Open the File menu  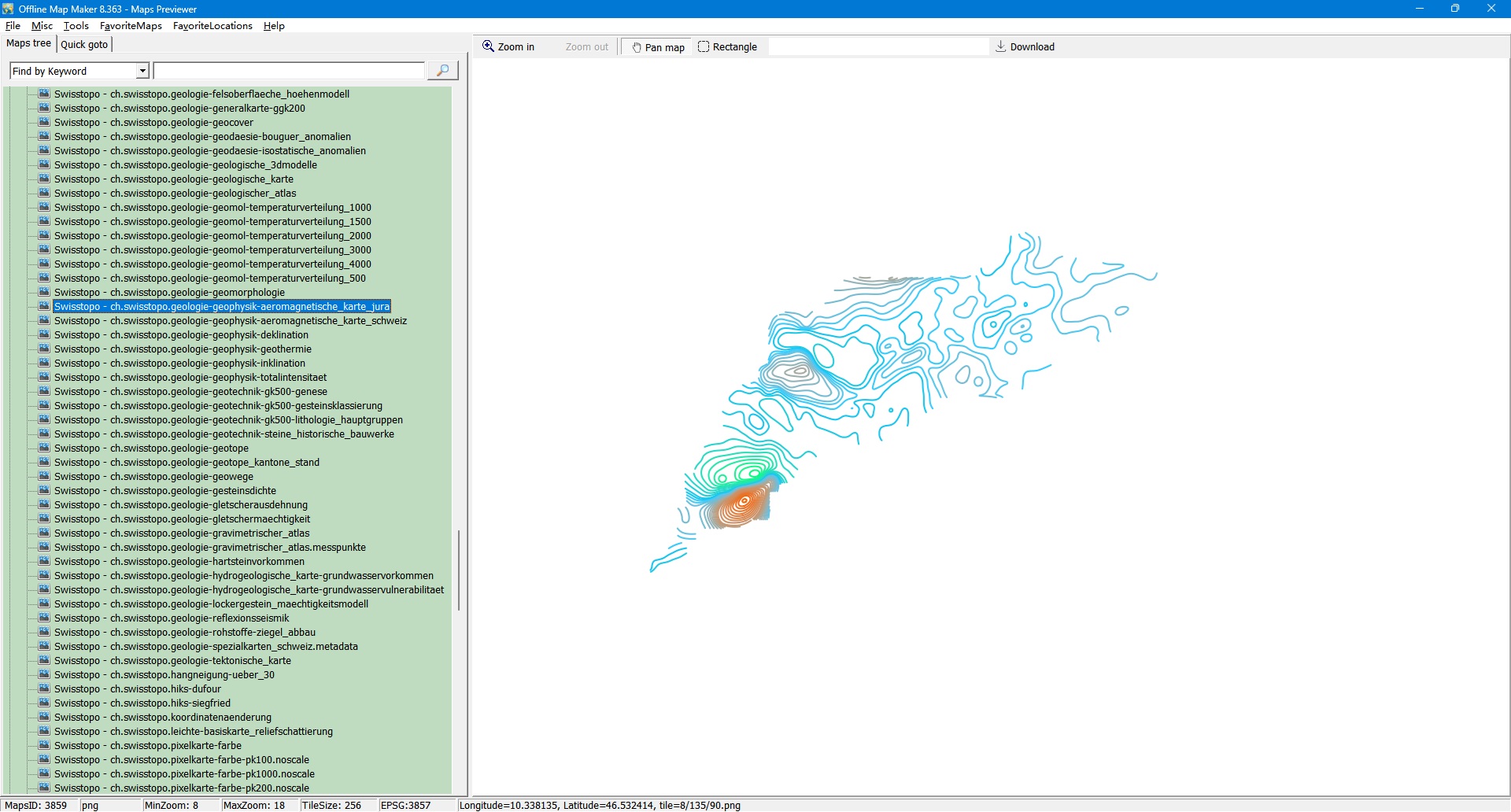tap(13, 26)
